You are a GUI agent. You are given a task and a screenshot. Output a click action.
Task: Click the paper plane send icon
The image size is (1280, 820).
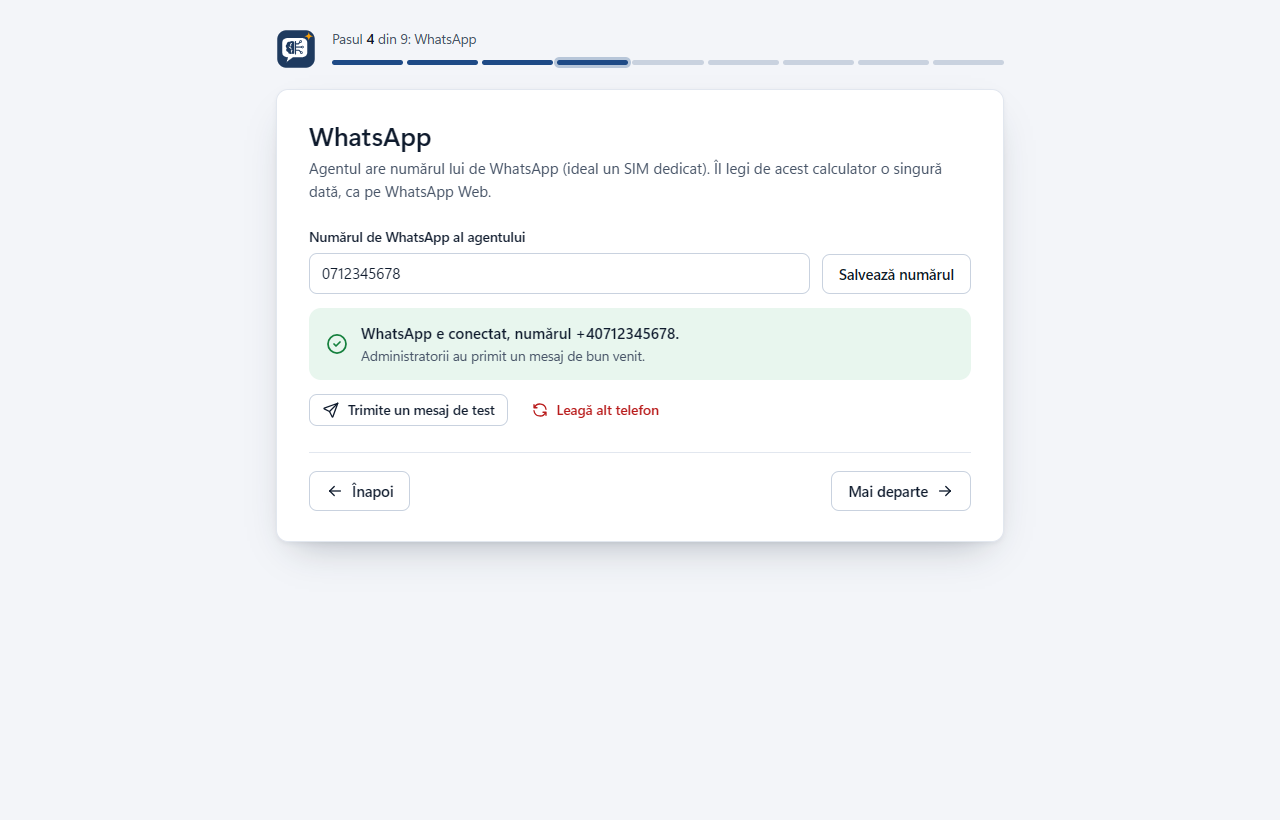[331, 410]
